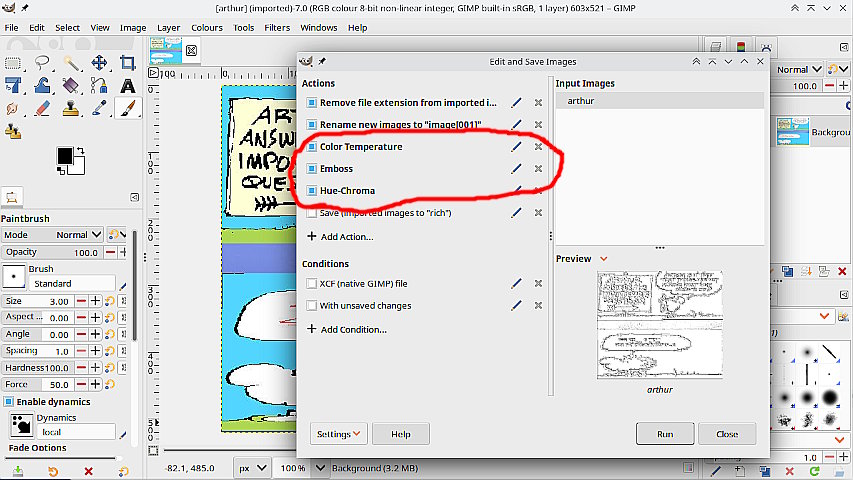Enable the With unsaved changes condition

coord(311,305)
